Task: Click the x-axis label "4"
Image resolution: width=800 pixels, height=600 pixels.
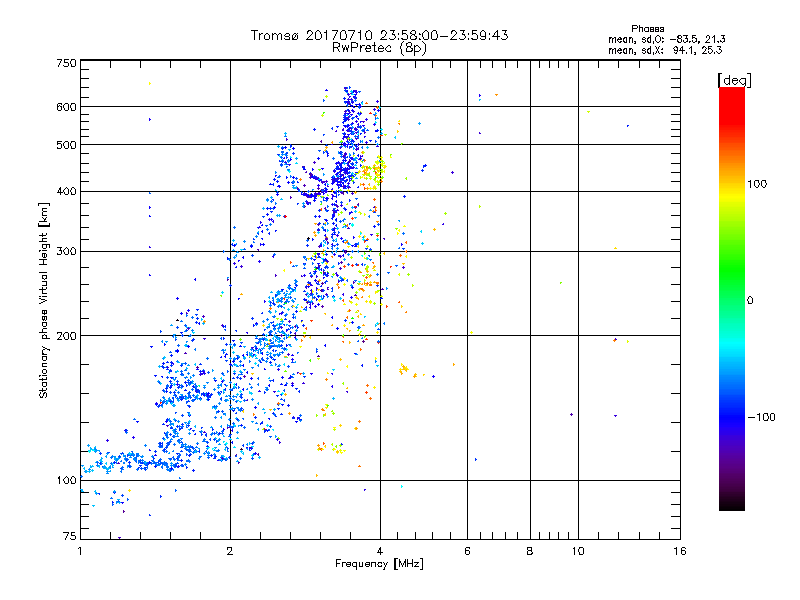Action: click(380, 551)
